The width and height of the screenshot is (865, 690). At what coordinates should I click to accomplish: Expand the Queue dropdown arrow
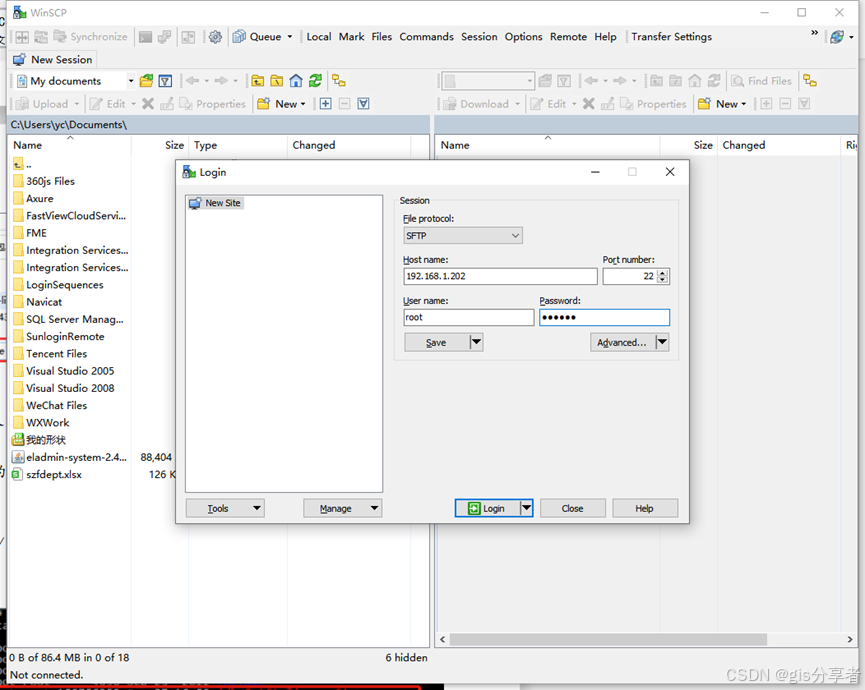(x=290, y=37)
